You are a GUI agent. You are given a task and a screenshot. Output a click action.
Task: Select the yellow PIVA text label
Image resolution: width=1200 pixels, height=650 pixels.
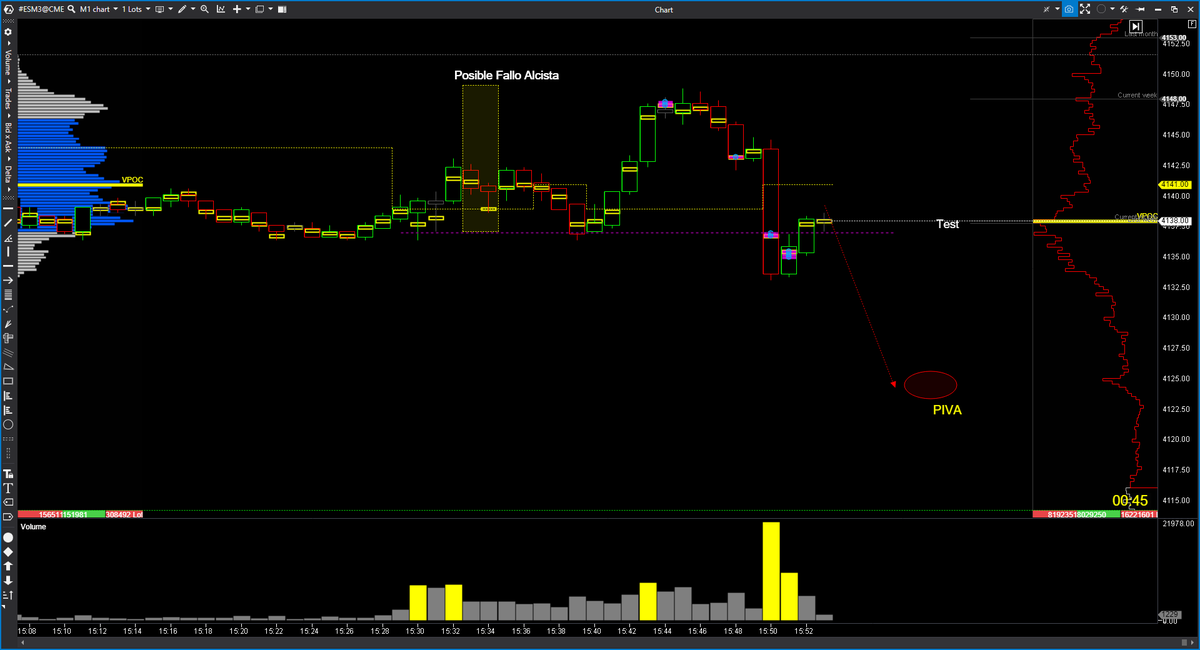[947, 410]
